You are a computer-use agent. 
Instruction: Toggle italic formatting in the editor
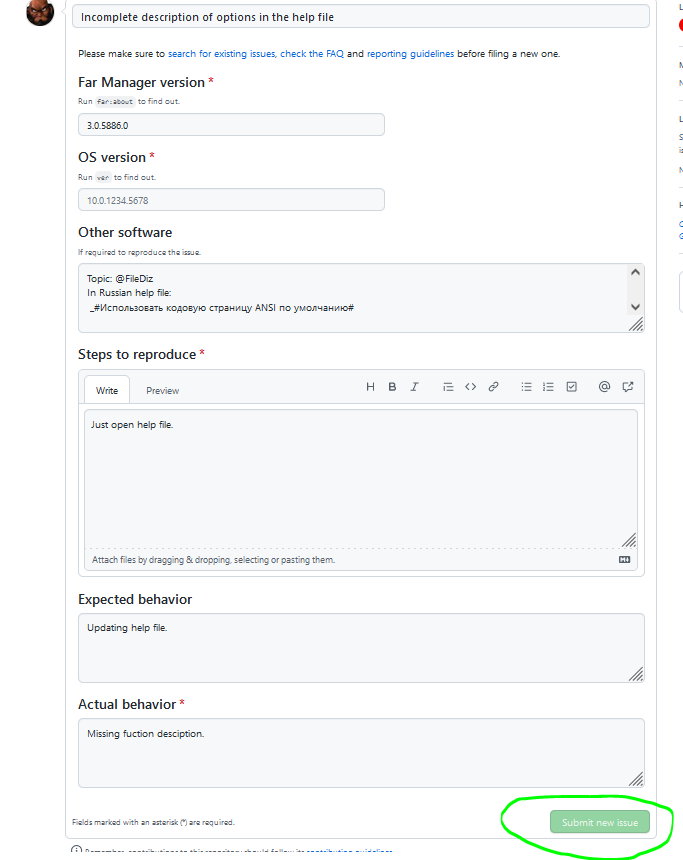(414, 387)
